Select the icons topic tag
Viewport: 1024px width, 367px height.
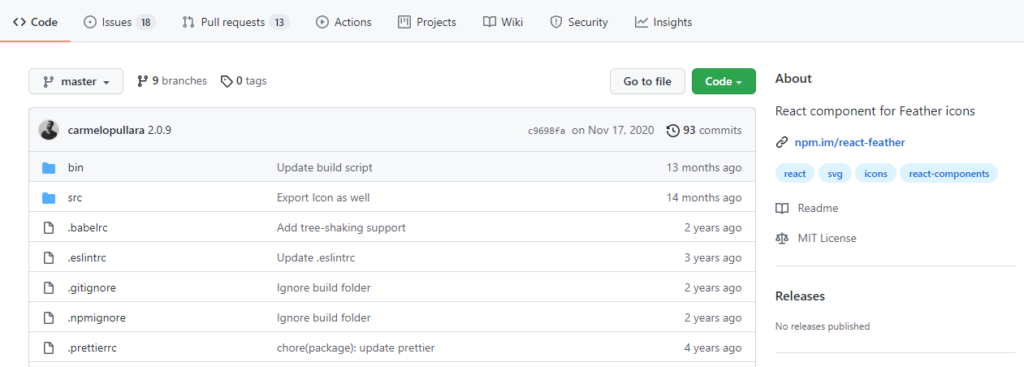tap(876, 174)
